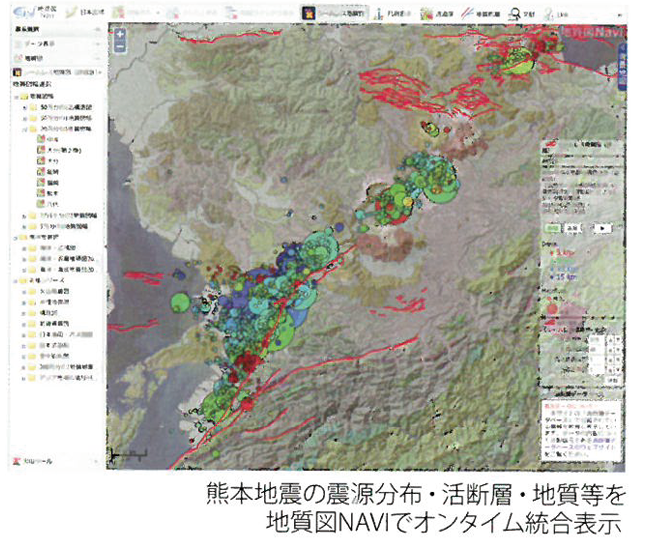Screen dimensions: 648x539
Task: Click the icon beside データ表示 accordion header
Action: (x=17, y=44)
